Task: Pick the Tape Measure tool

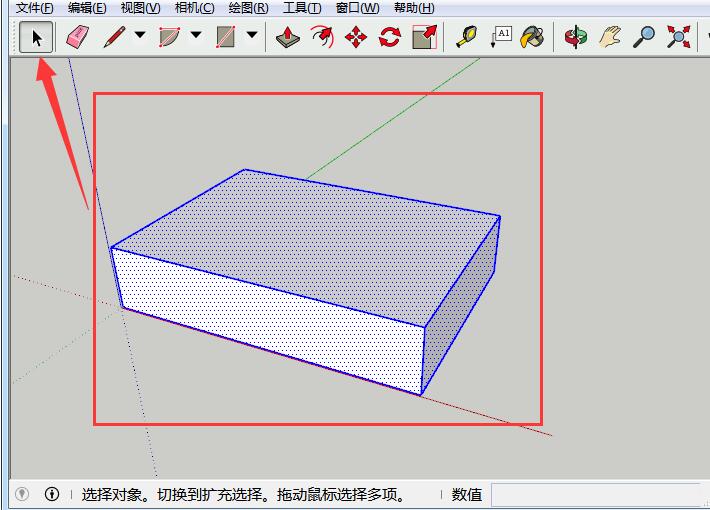Action: pyautogui.click(x=467, y=37)
